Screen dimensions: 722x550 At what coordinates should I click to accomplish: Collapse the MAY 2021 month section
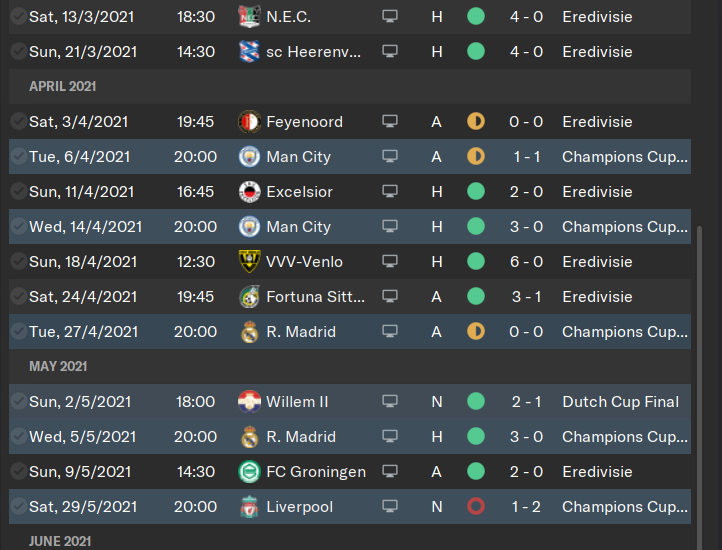pyautogui.click(x=58, y=367)
